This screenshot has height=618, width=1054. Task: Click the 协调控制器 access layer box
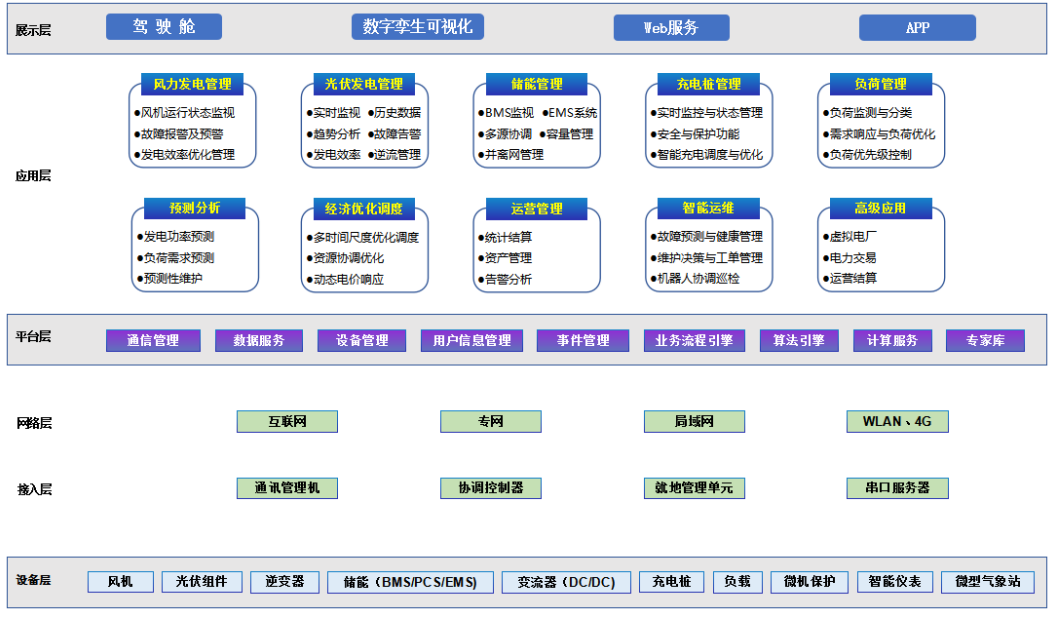click(491, 488)
